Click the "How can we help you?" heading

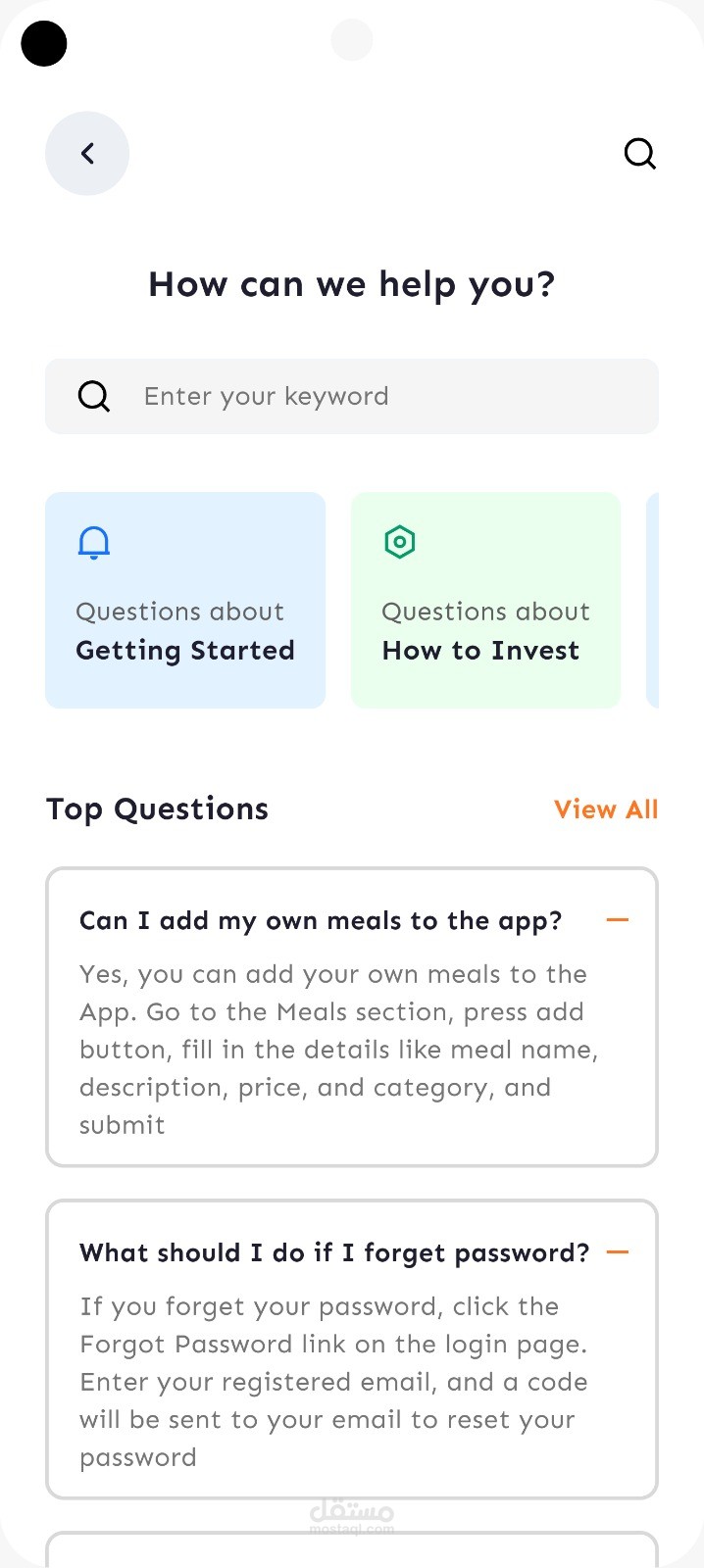(351, 285)
